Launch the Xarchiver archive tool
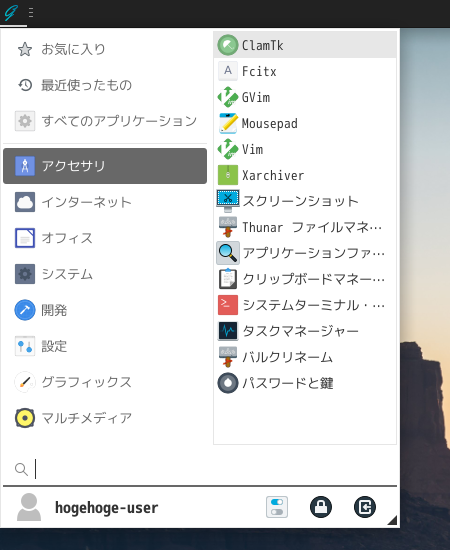Image resolution: width=450 pixels, height=550 pixels. pyautogui.click(x=305, y=175)
